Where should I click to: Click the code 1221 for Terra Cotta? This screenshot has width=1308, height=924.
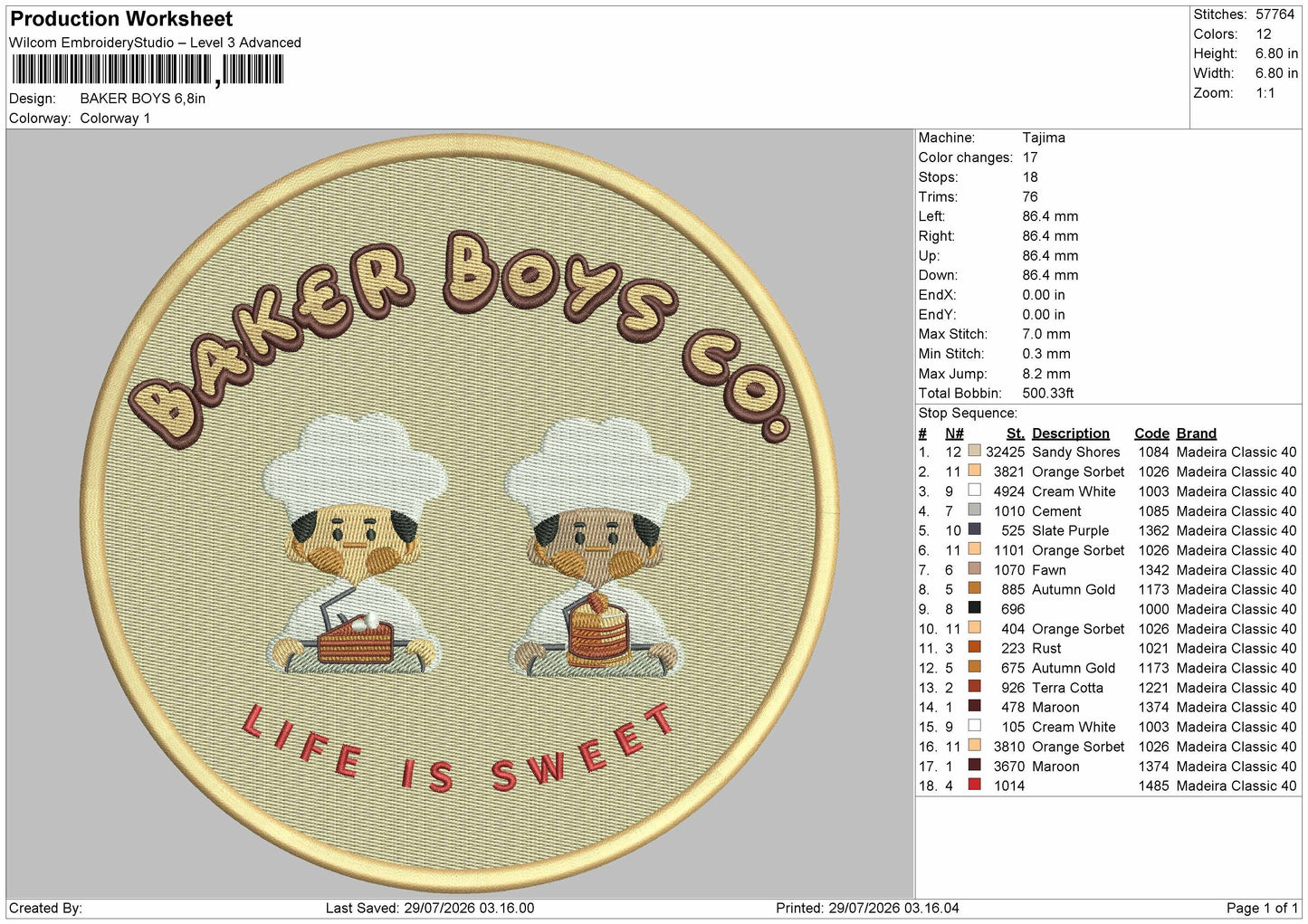1153,688
